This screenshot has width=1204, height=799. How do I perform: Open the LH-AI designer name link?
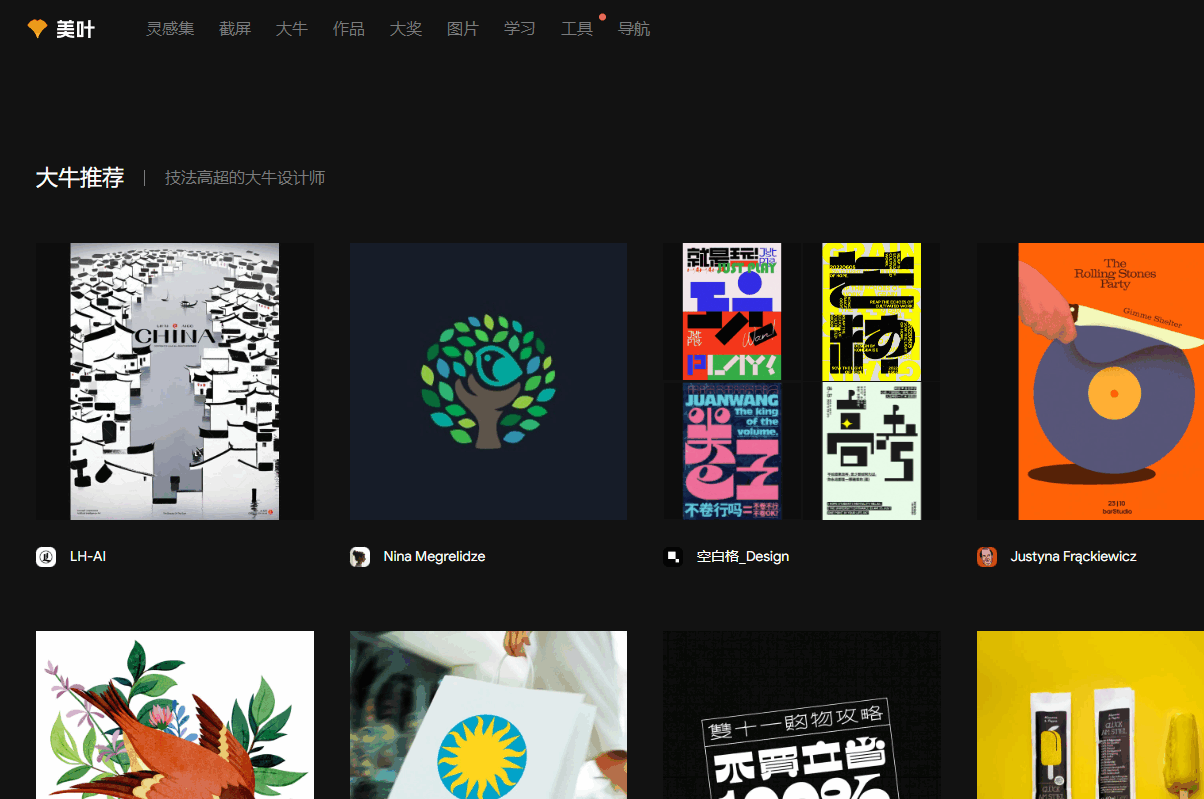pos(88,557)
